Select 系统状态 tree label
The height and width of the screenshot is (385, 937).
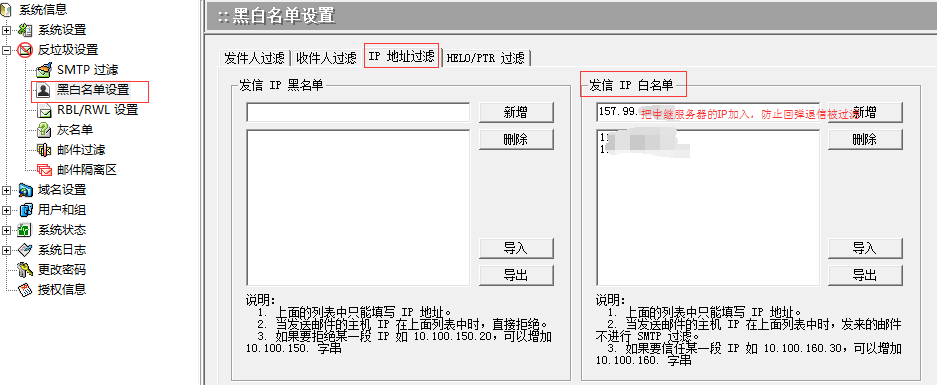pos(62,230)
